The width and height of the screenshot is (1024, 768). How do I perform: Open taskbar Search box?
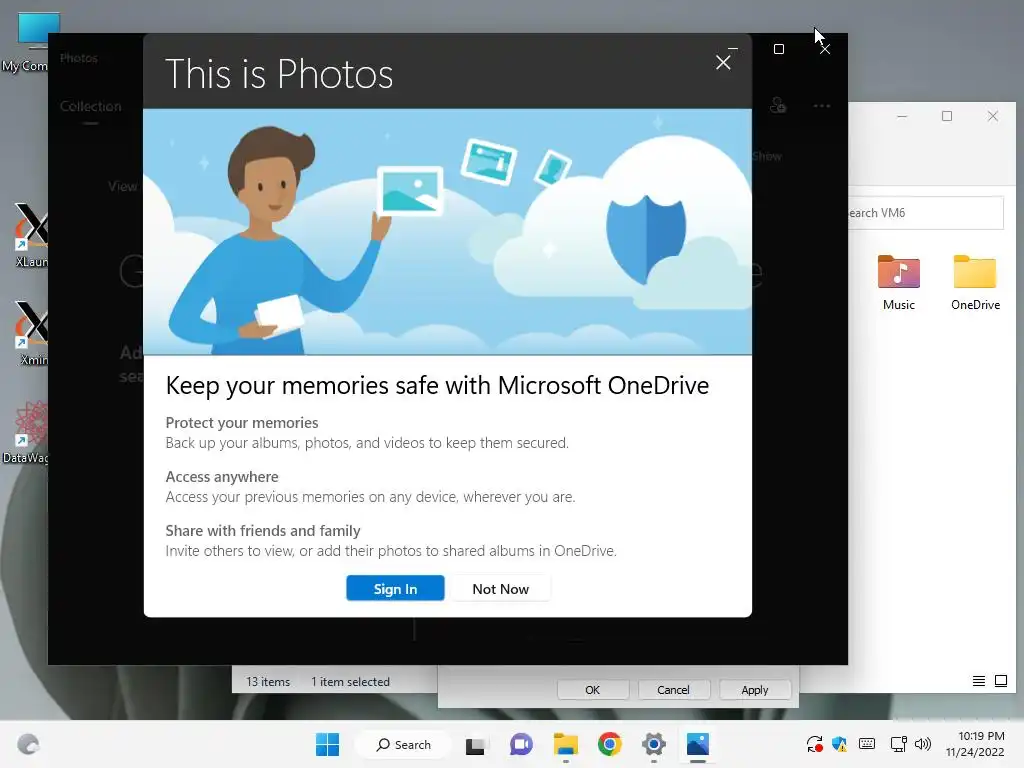tap(404, 744)
